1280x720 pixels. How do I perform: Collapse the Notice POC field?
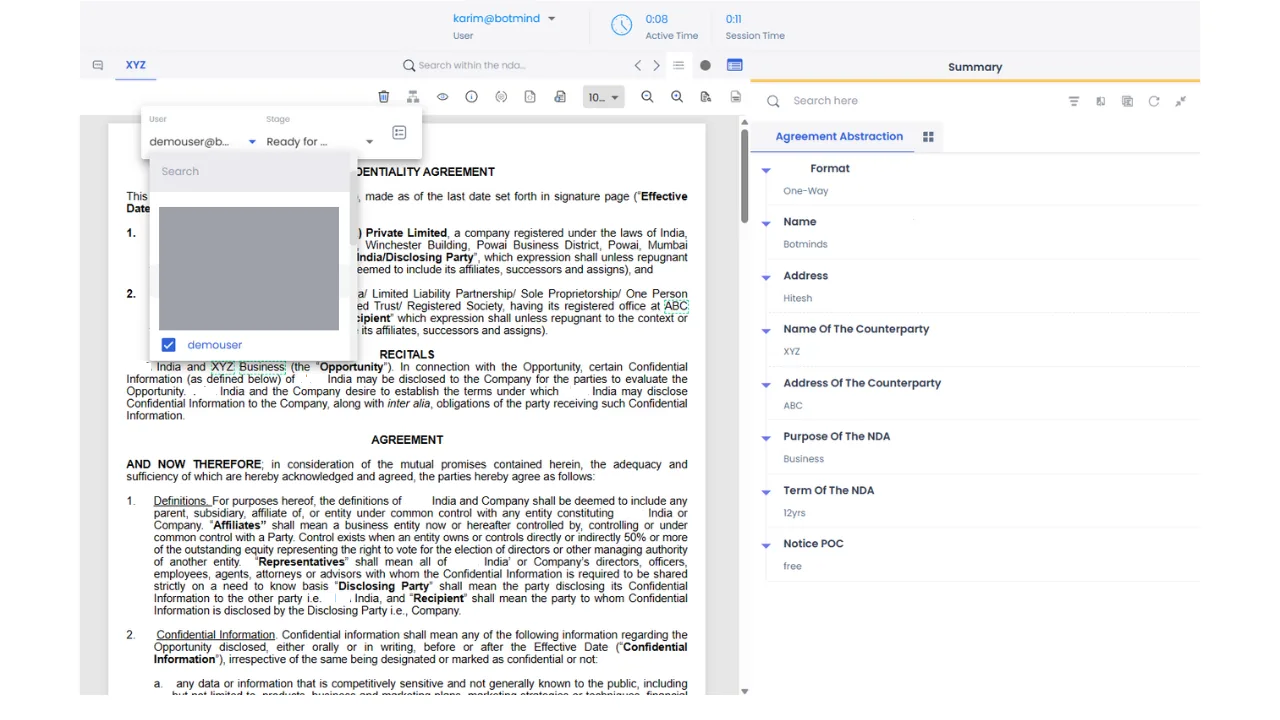click(766, 545)
